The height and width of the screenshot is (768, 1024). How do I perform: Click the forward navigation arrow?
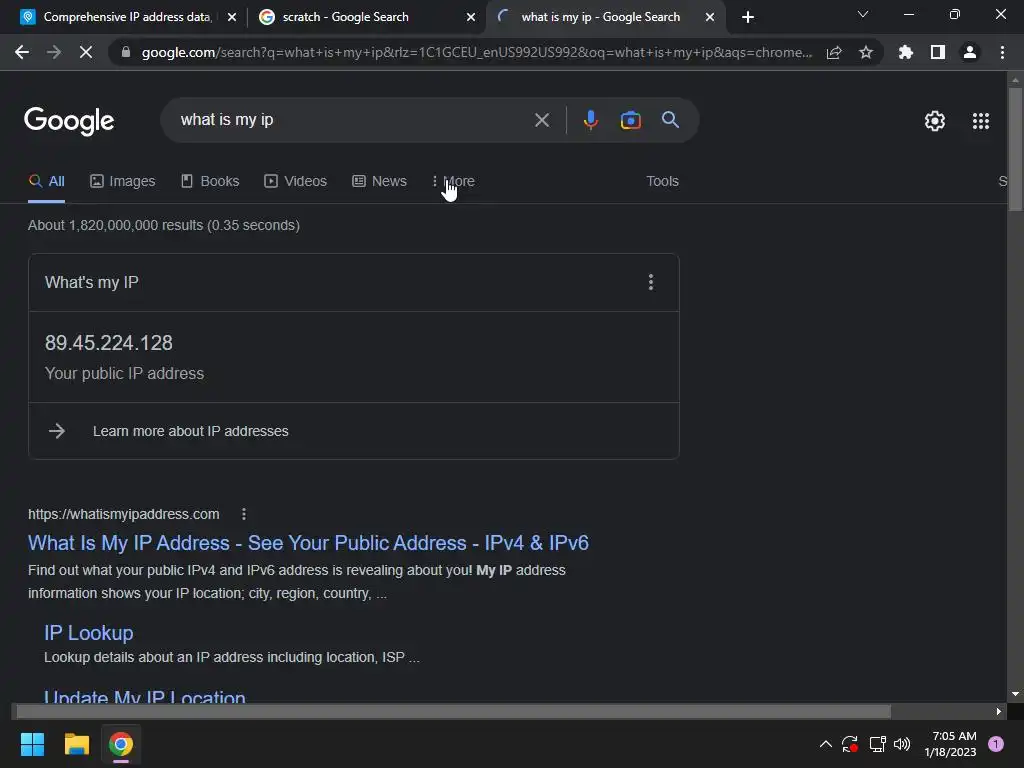click(x=54, y=52)
